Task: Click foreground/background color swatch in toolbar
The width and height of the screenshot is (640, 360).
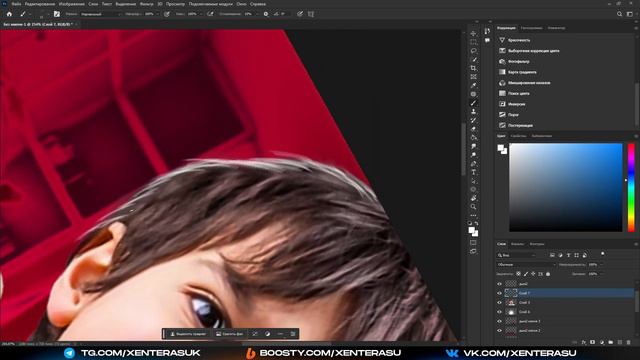Action: [473, 232]
